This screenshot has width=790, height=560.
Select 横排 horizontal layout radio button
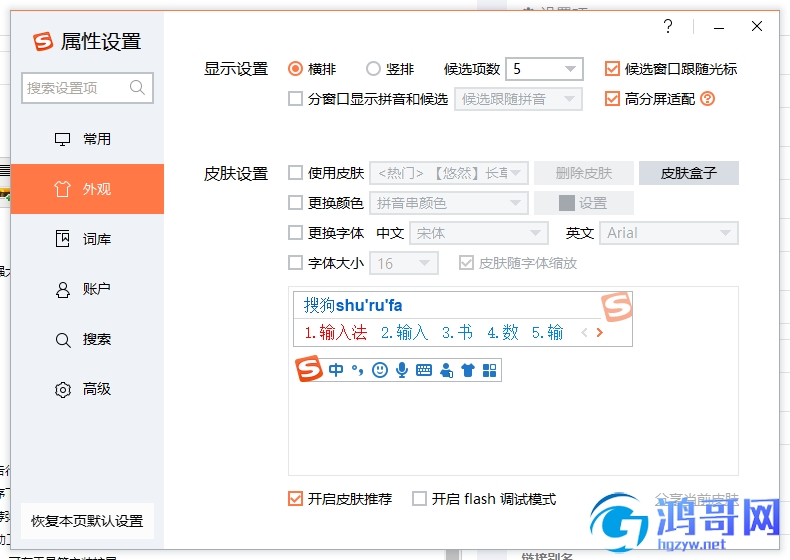click(295, 69)
